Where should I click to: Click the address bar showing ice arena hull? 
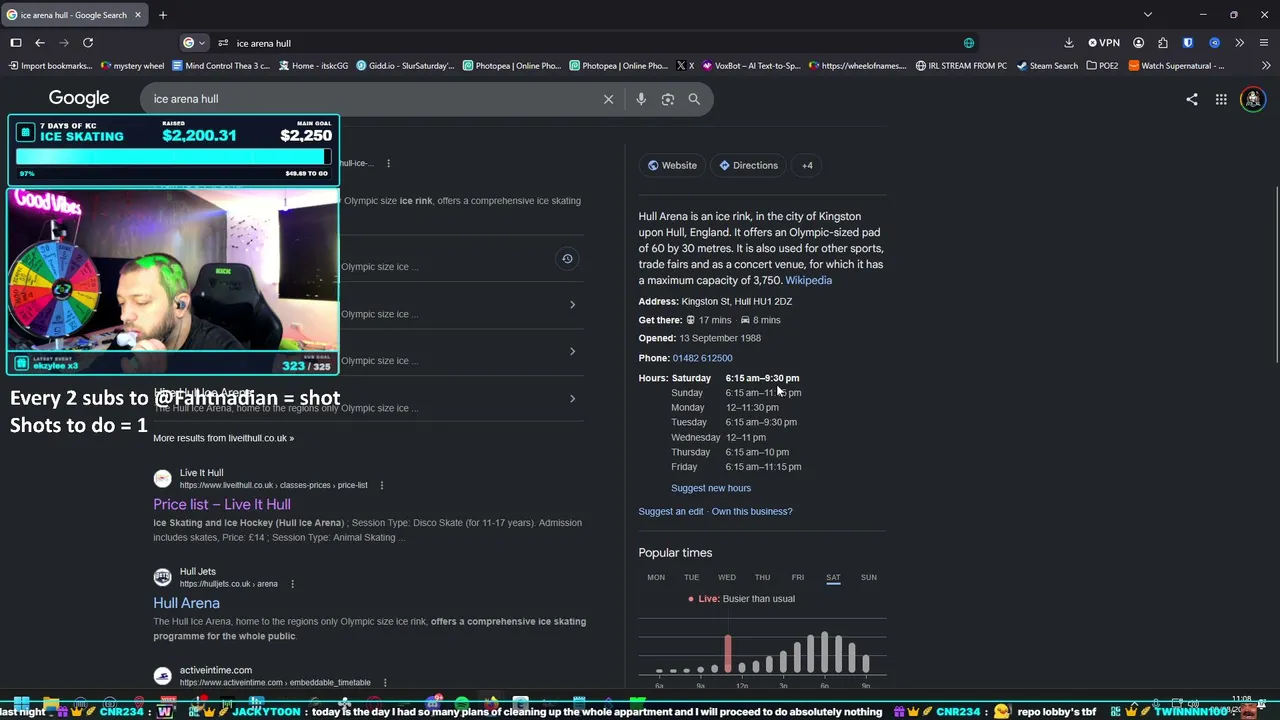coord(590,43)
